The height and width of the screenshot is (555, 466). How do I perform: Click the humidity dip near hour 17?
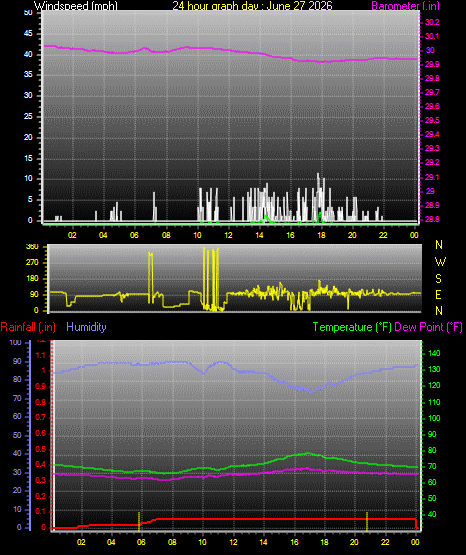click(311, 391)
